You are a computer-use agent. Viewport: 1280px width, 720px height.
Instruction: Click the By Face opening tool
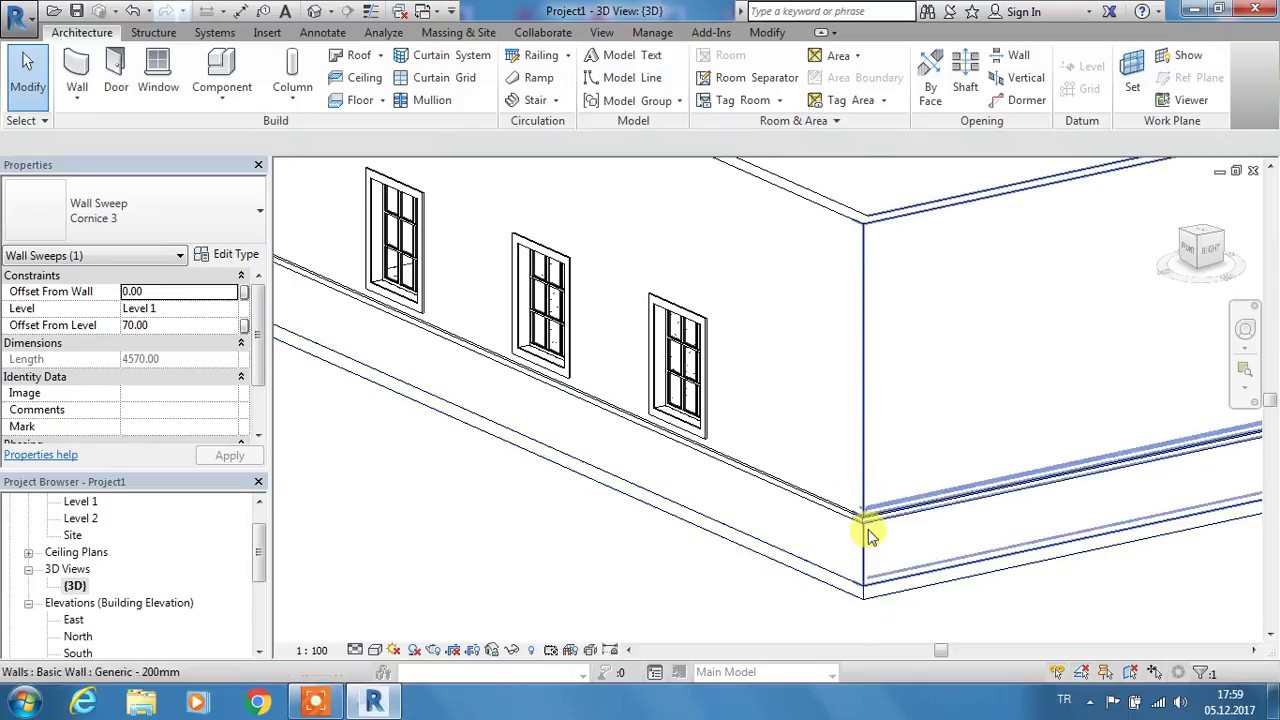coord(930,78)
